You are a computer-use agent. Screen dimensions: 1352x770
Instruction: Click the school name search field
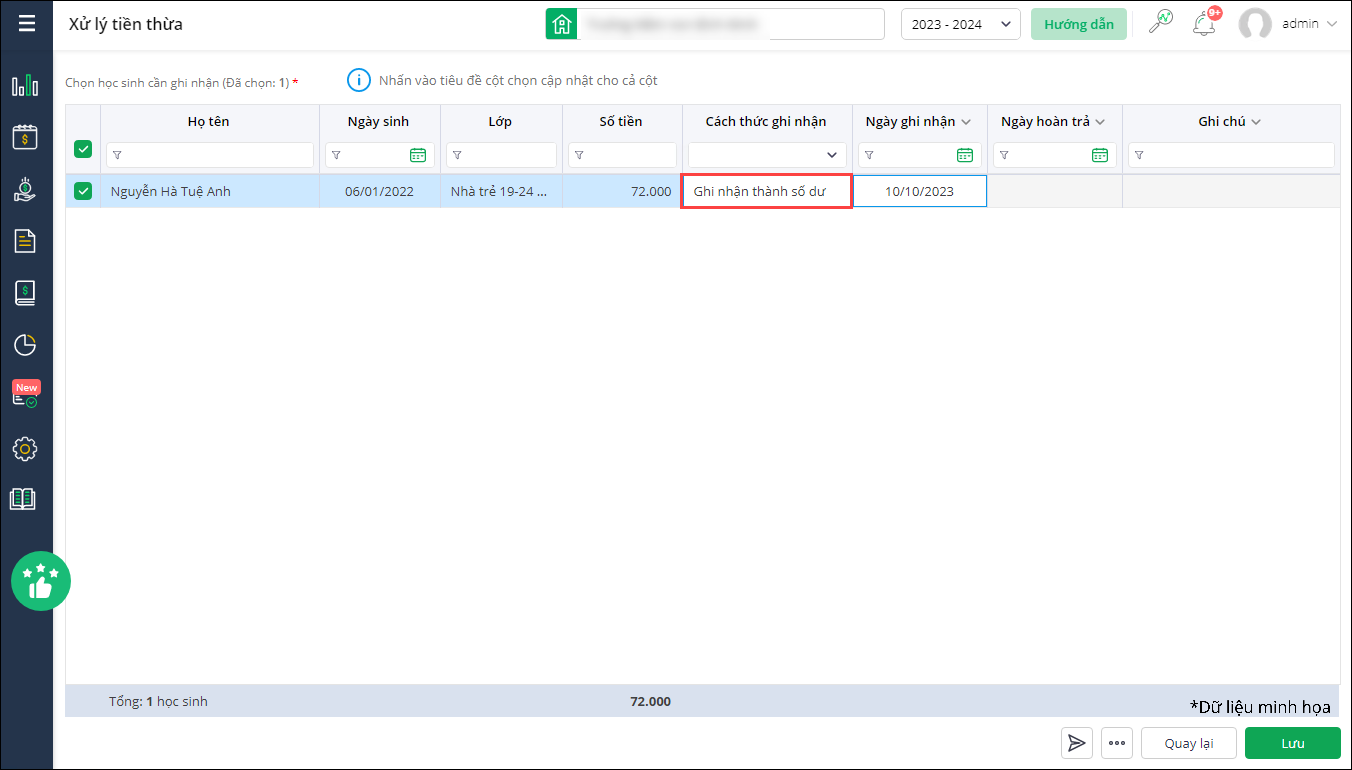[731, 24]
